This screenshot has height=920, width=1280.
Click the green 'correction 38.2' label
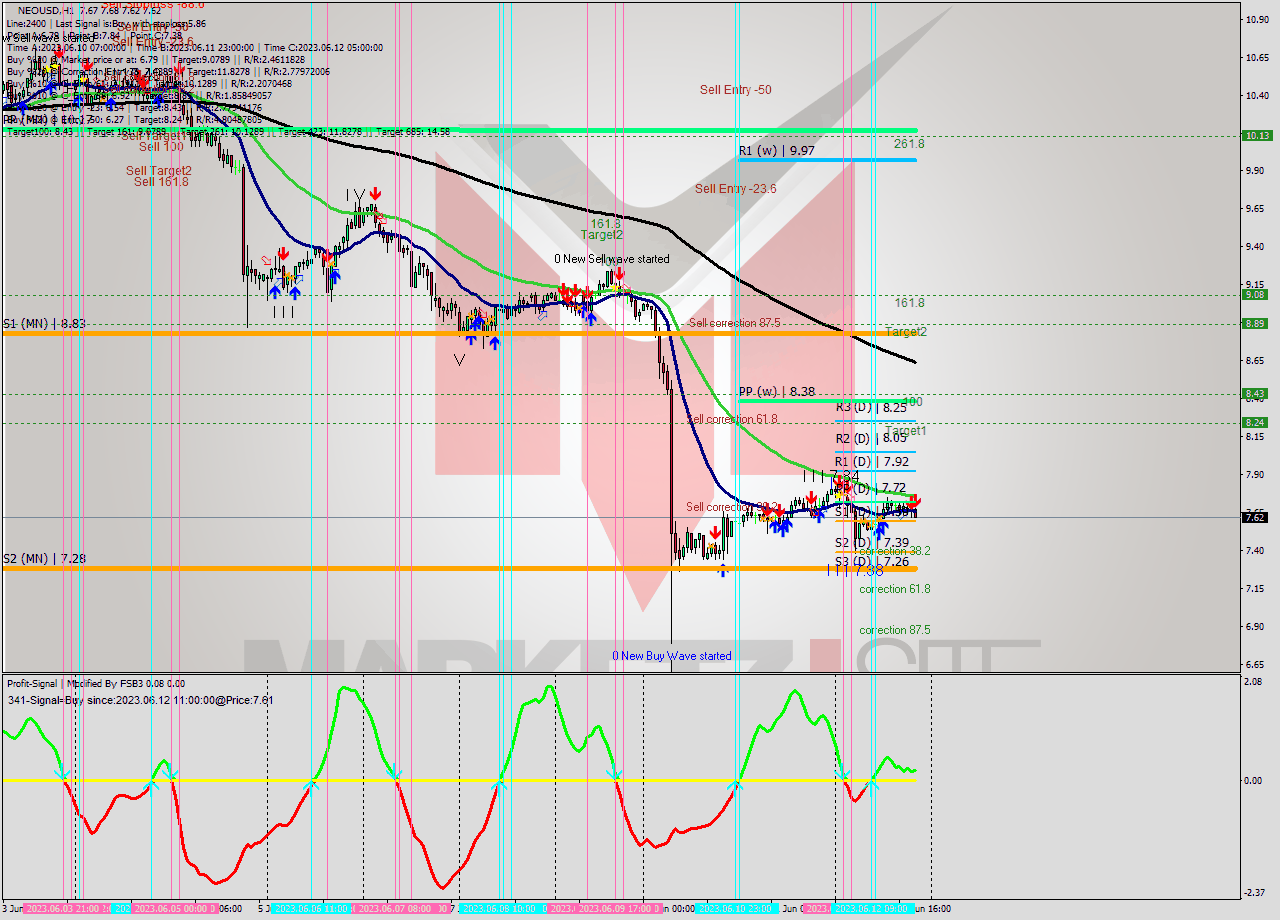point(894,551)
